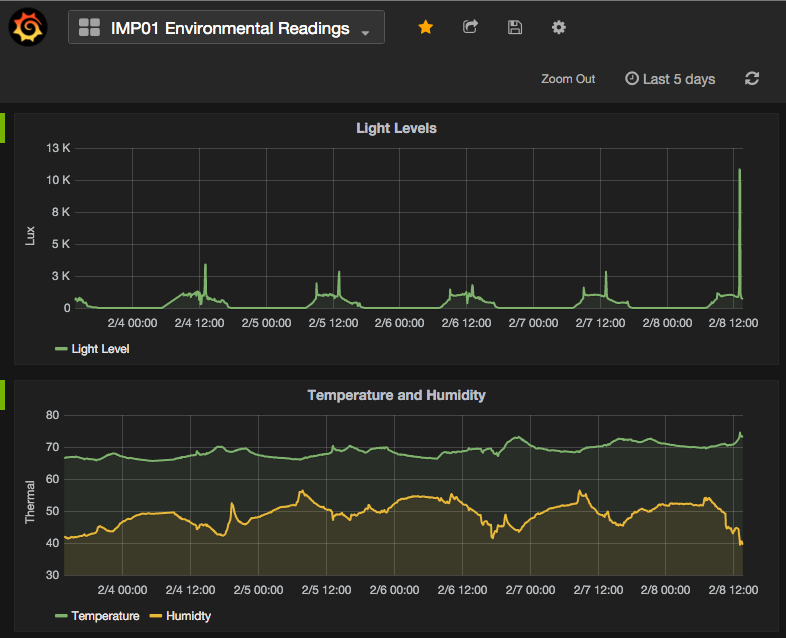This screenshot has height=638, width=786.
Task: Click the Zoom Out button
Action: coord(568,79)
